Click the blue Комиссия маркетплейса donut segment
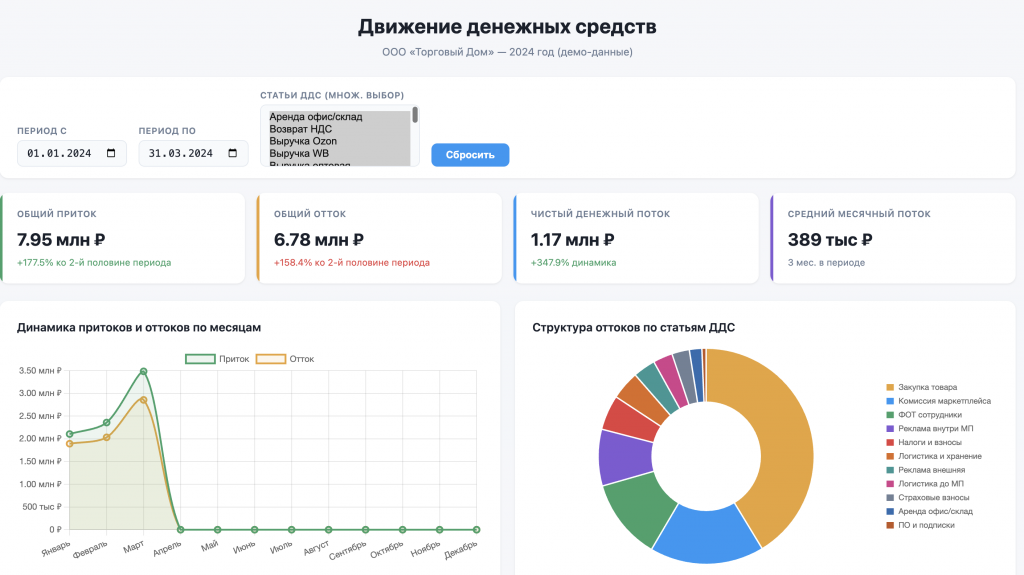 tap(707, 534)
